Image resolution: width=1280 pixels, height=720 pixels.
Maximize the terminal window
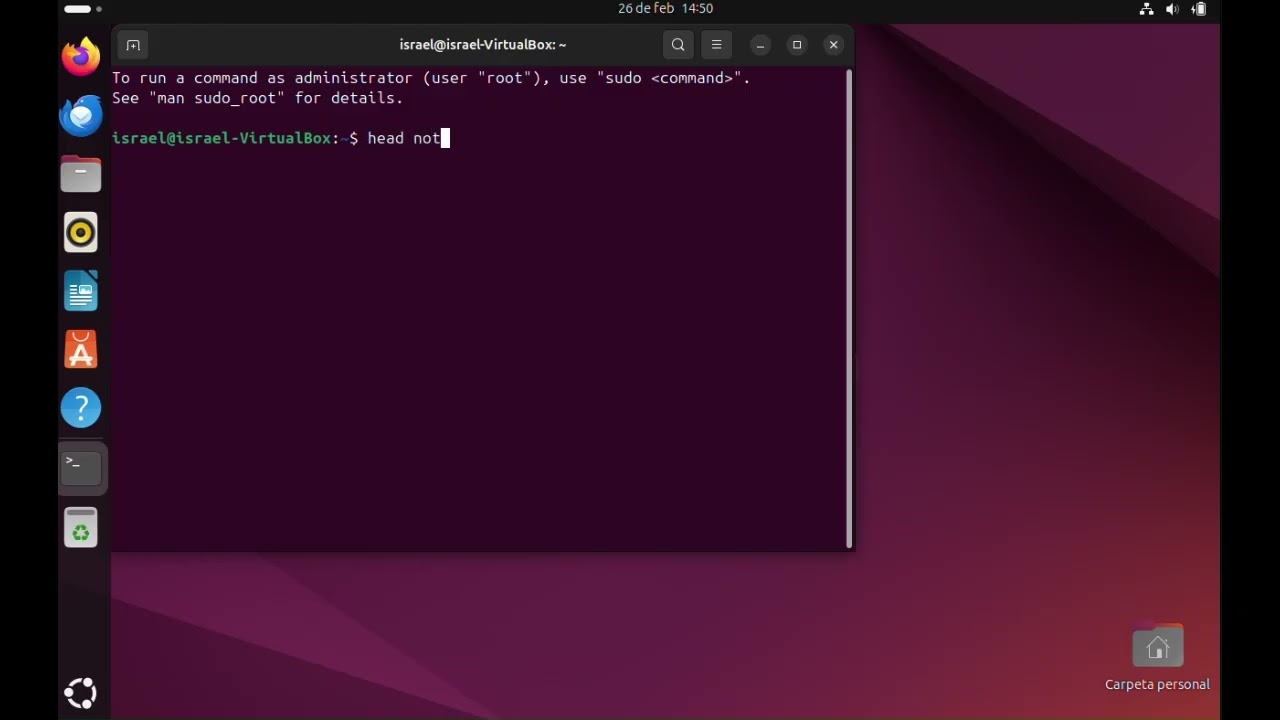[x=797, y=45]
